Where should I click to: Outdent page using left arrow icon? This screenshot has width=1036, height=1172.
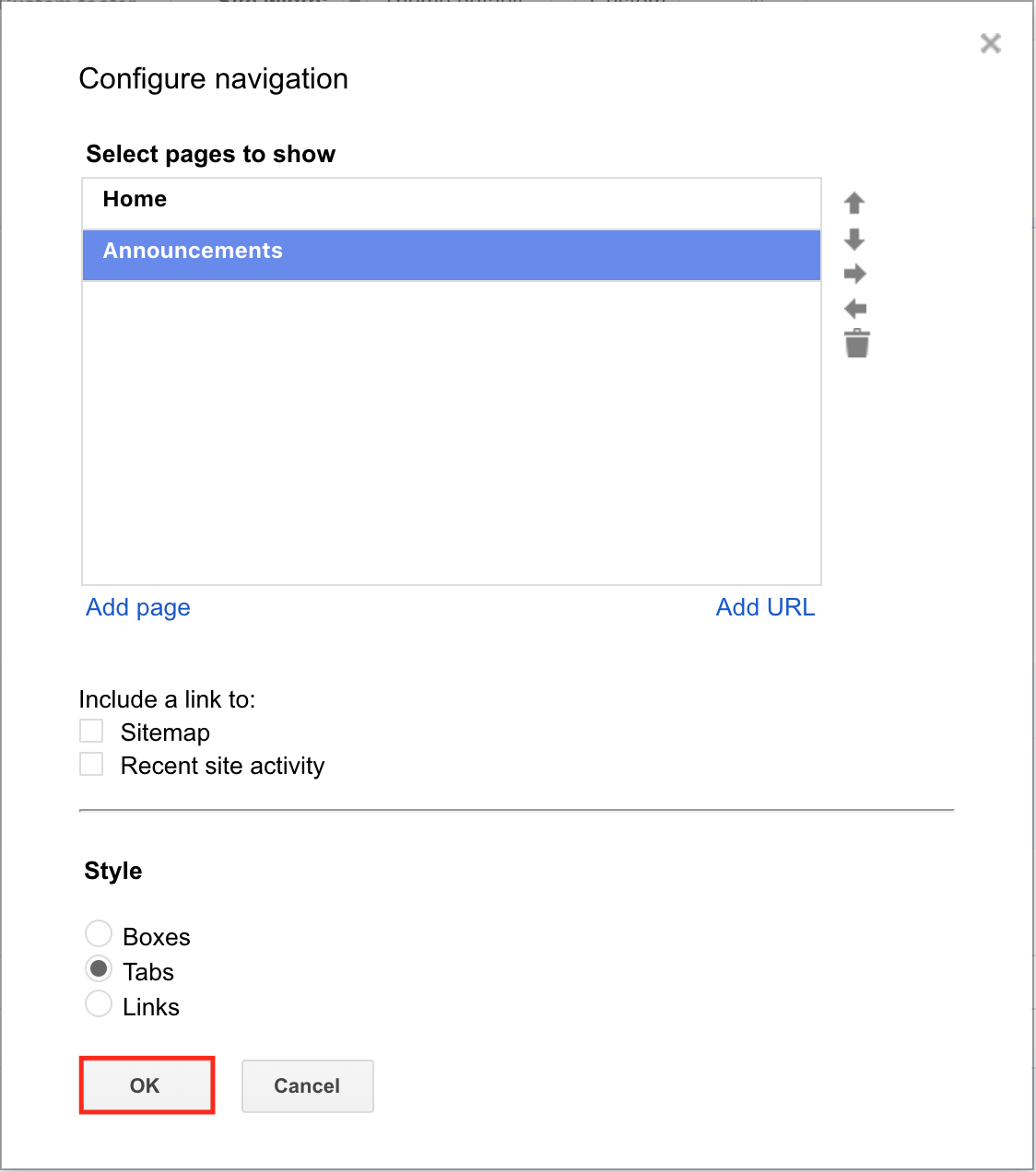[855, 309]
